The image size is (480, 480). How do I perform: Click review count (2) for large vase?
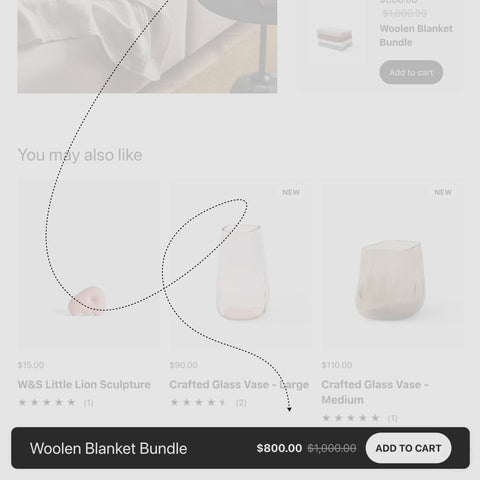pos(241,403)
